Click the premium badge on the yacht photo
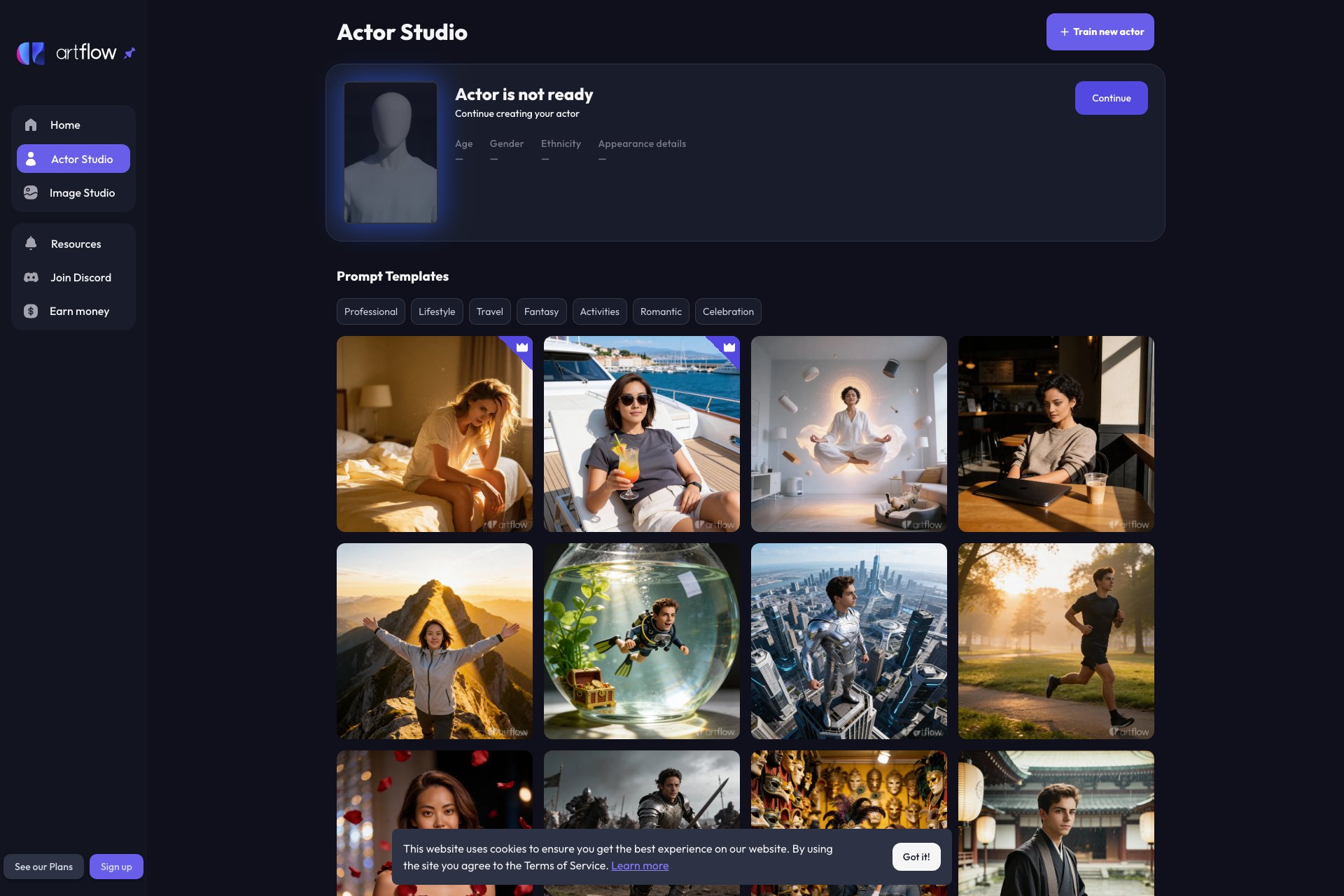 (x=729, y=347)
